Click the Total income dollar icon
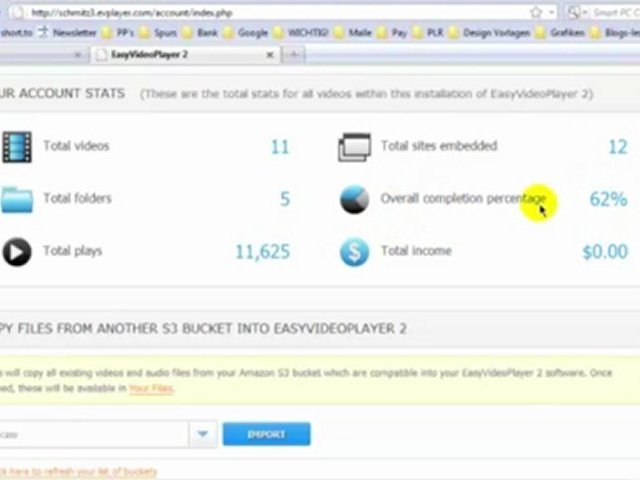The image size is (640, 480). pyautogui.click(x=354, y=251)
